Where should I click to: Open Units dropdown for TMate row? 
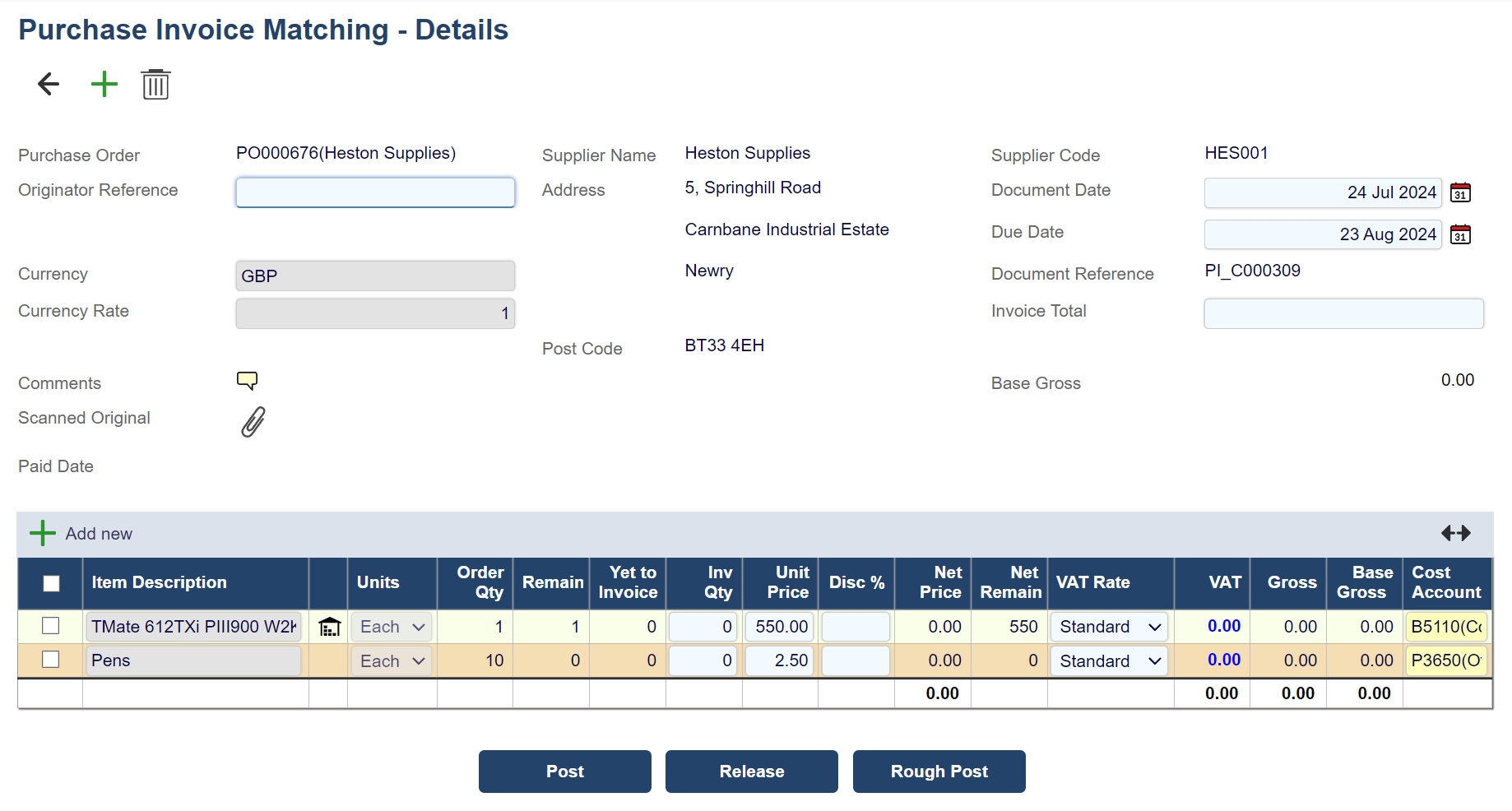392,627
